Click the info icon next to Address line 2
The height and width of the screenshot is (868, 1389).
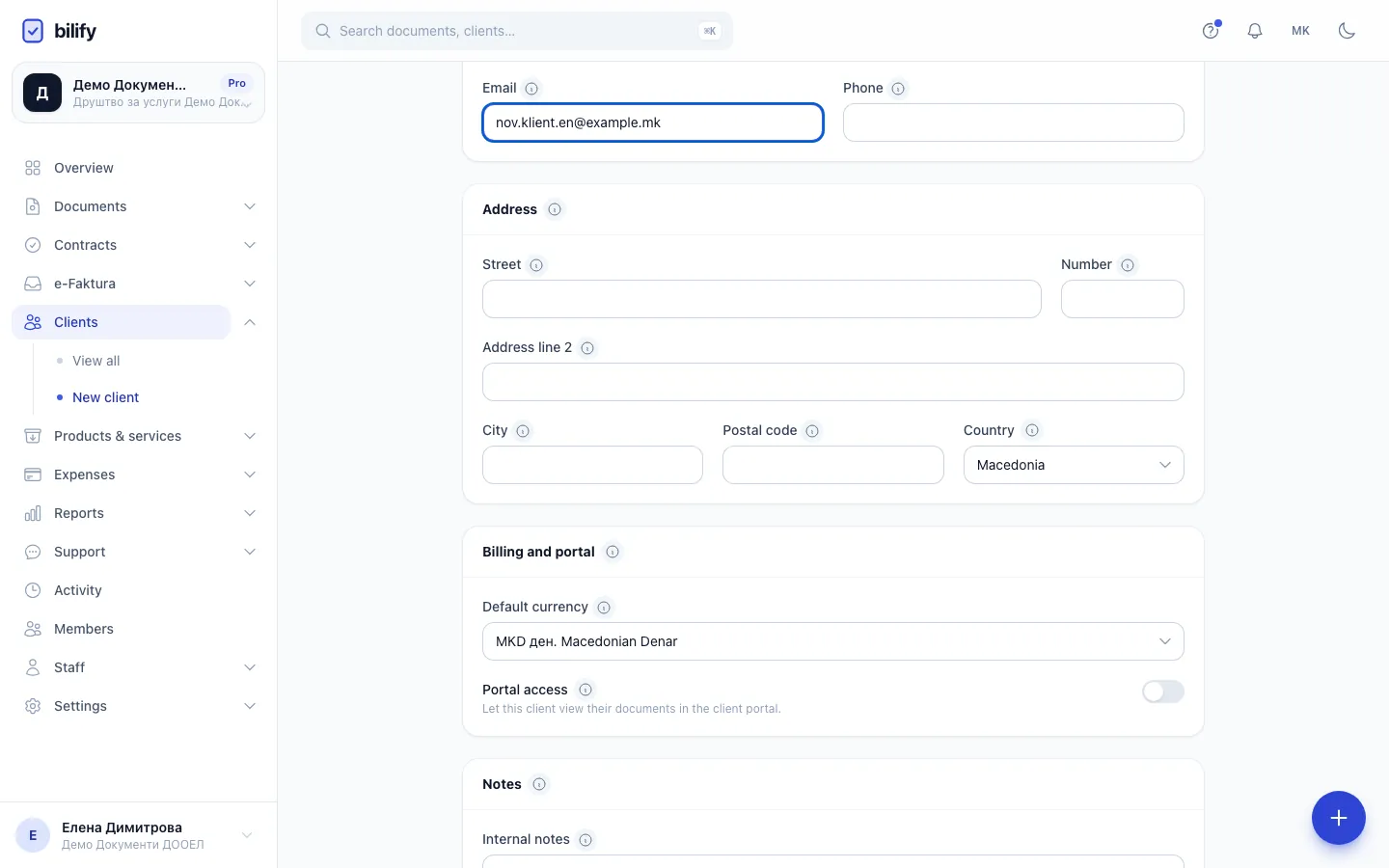[x=587, y=348]
